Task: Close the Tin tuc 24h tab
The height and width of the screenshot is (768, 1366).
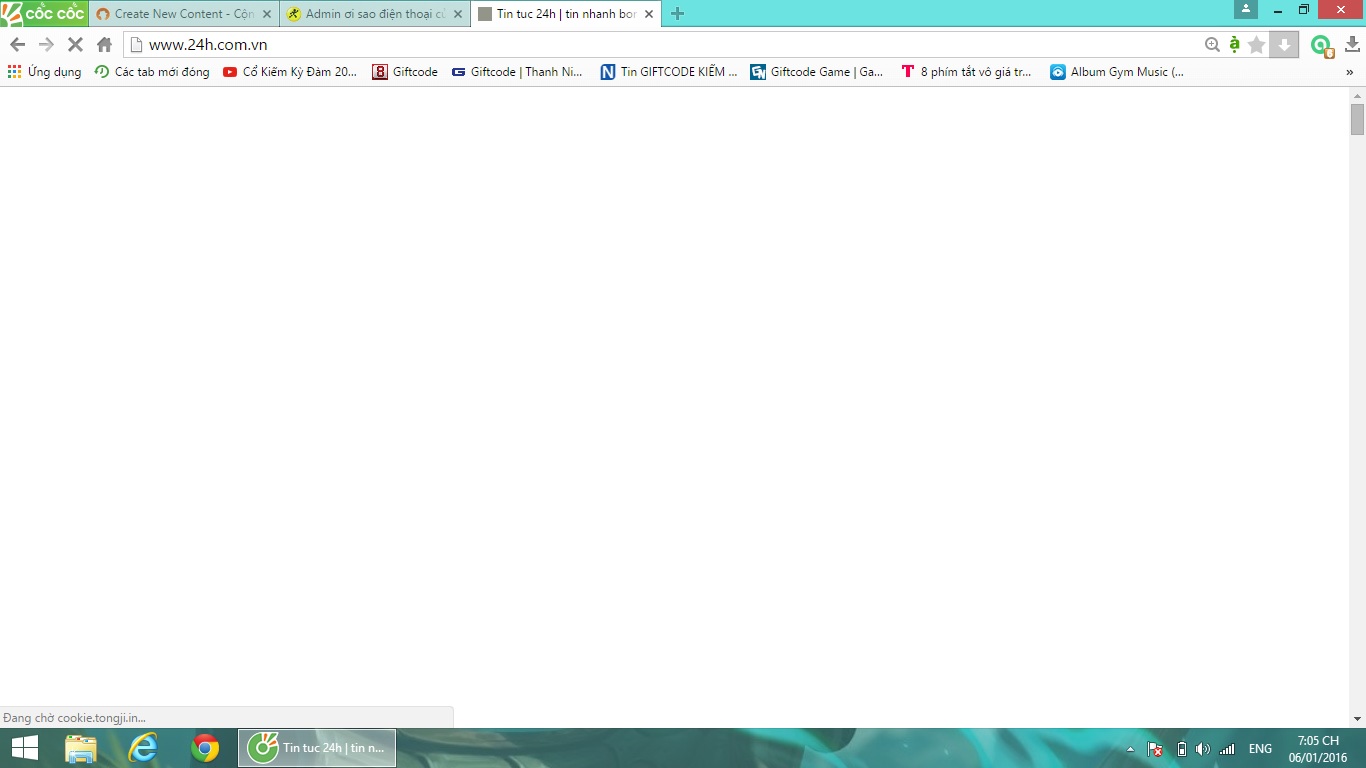Action: pos(649,14)
